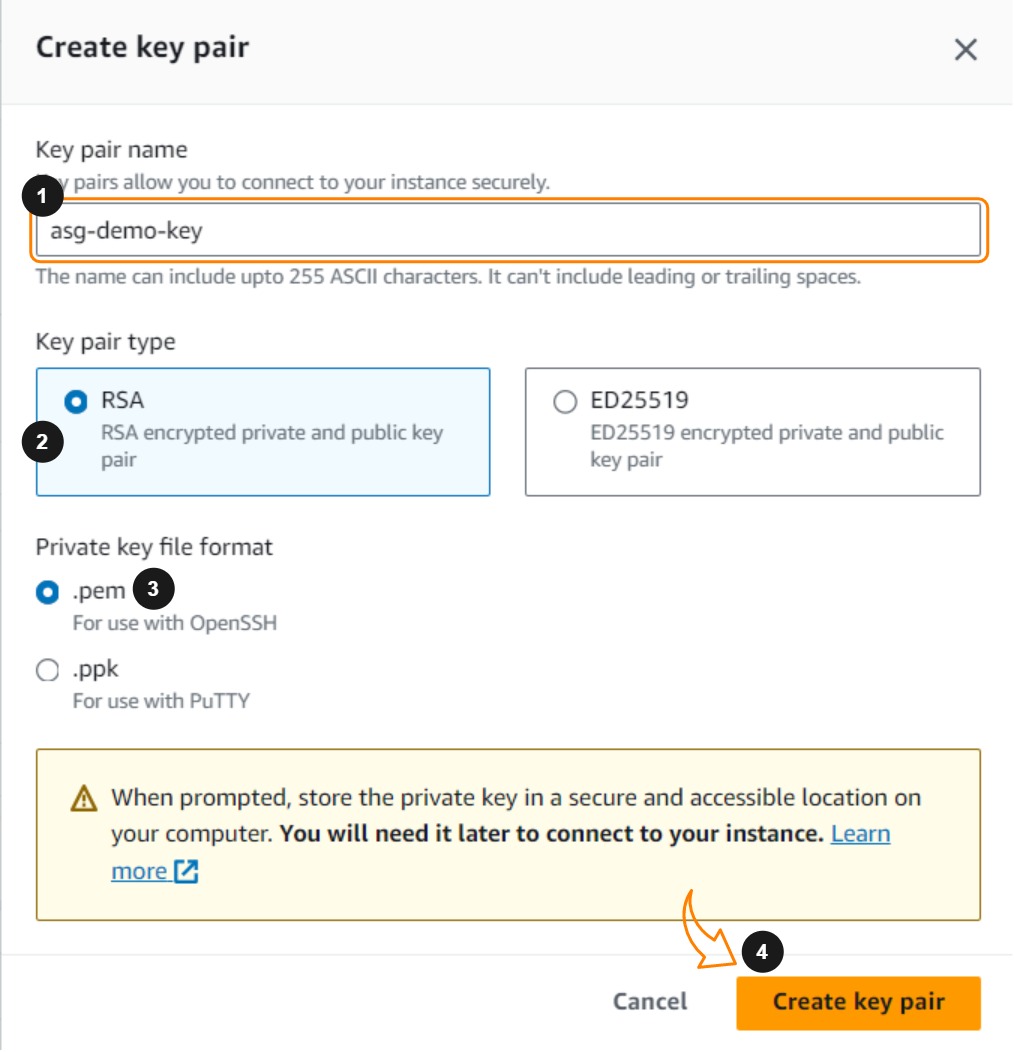Screen dimensions: 1014x1052
Task: Click the Key pair name input field
Action: pos(510,232)
